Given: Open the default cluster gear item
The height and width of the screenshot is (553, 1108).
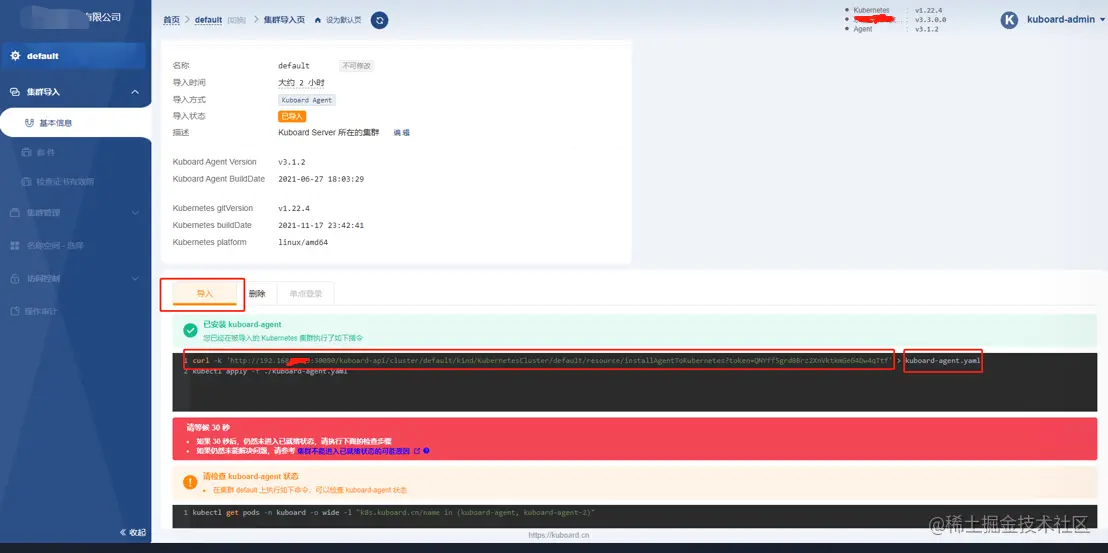Looking at the screenshot, I should (x=73, y=56).
